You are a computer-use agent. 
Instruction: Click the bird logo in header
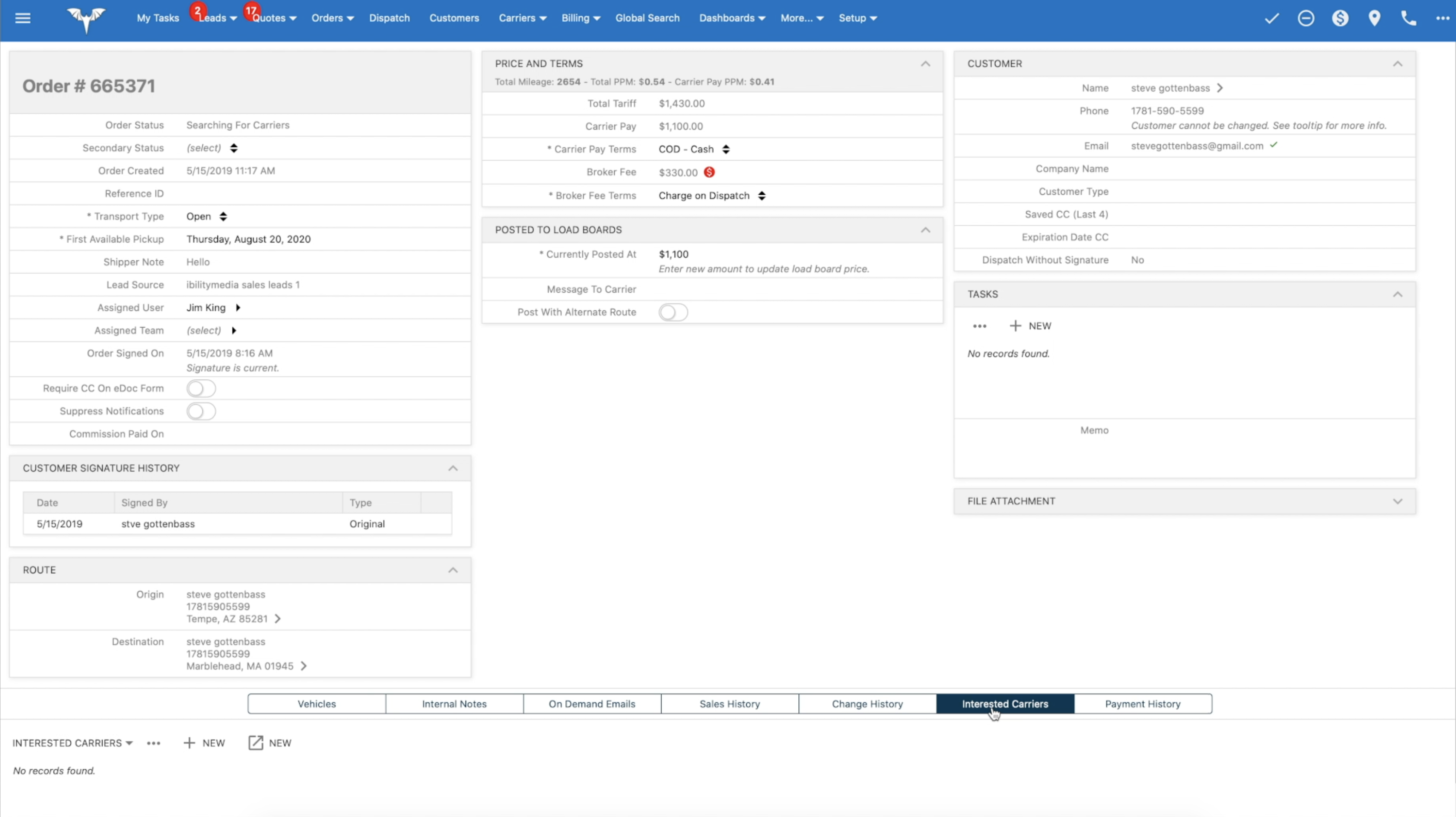(86, 19)
